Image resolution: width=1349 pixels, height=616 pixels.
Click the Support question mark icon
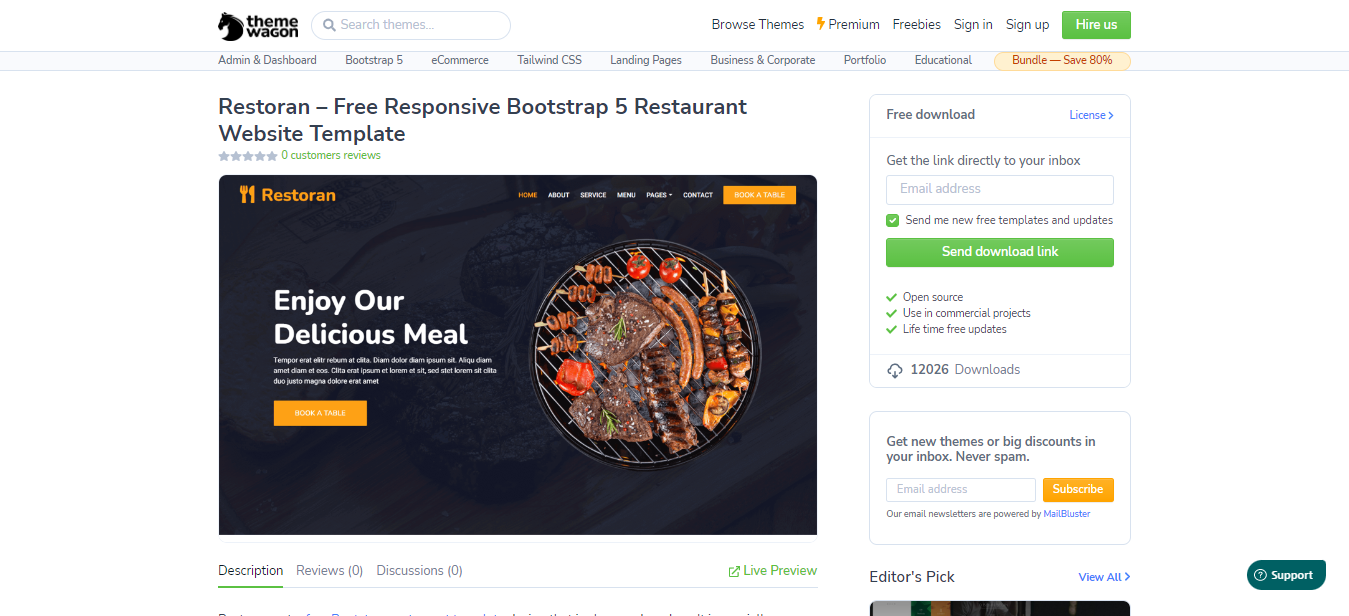click(1260, 575)
